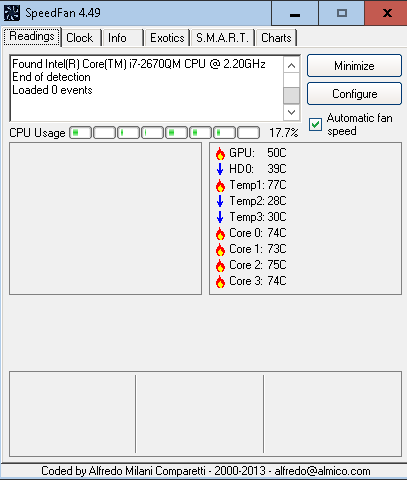Click the 'Temp2: 28C' reading
The width and height of the screenshot is (407, 480).
(x=258, y=201)
